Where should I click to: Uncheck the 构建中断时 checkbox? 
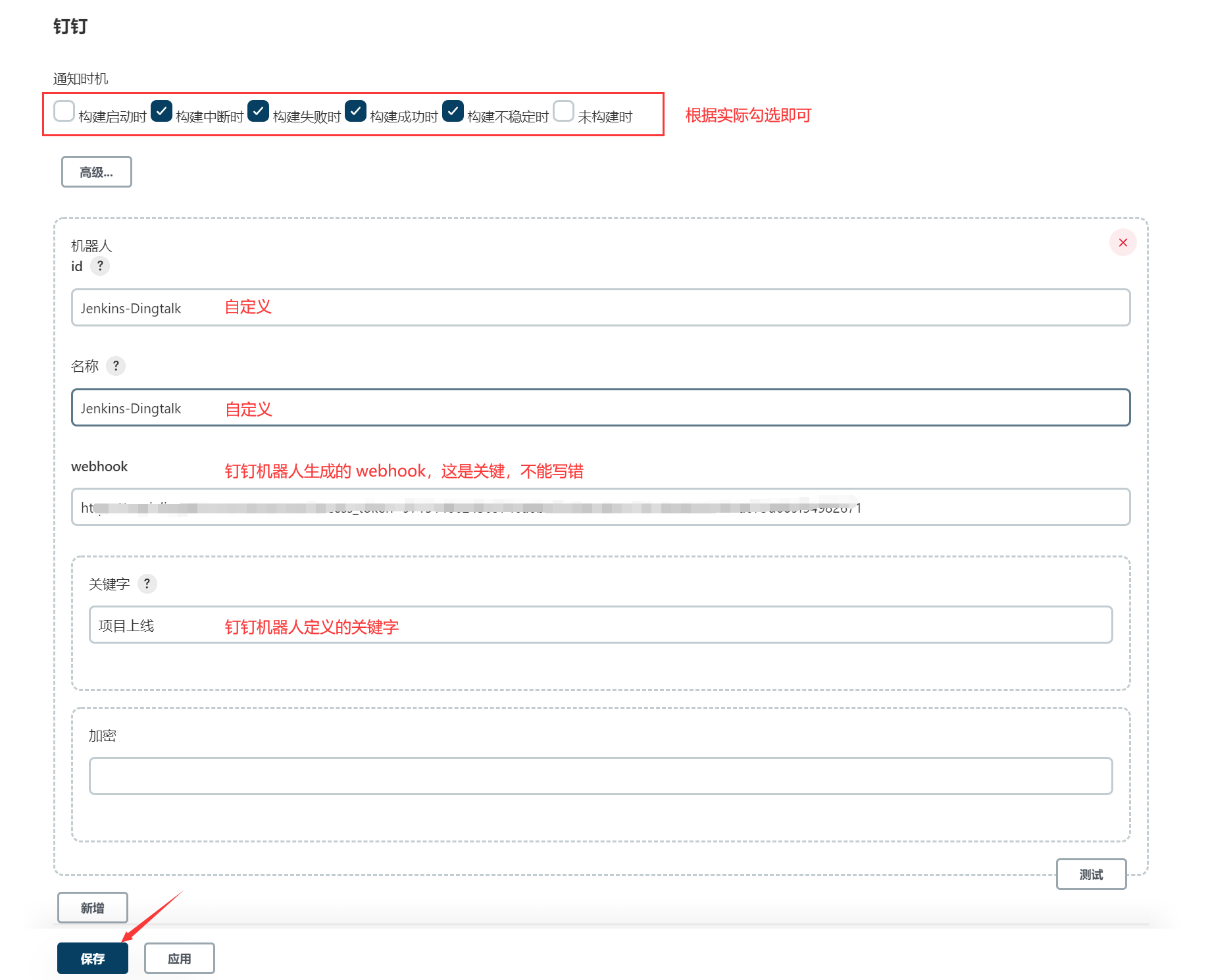point(161,111)
